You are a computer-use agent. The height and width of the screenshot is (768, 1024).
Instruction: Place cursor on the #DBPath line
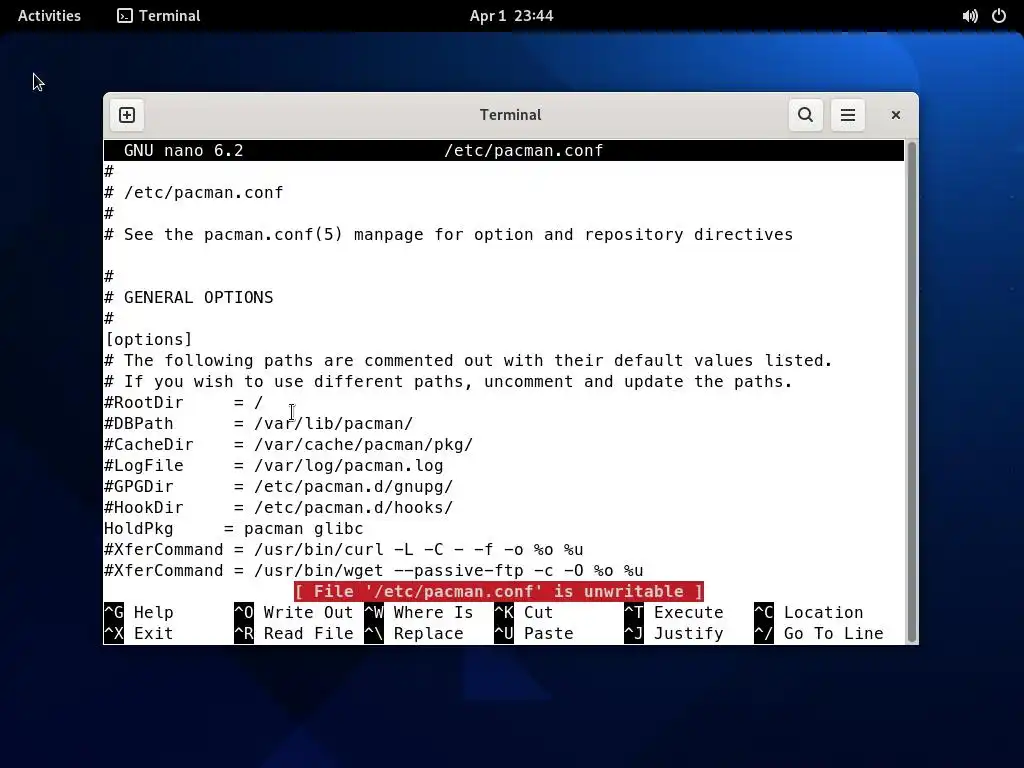(259, 424)
